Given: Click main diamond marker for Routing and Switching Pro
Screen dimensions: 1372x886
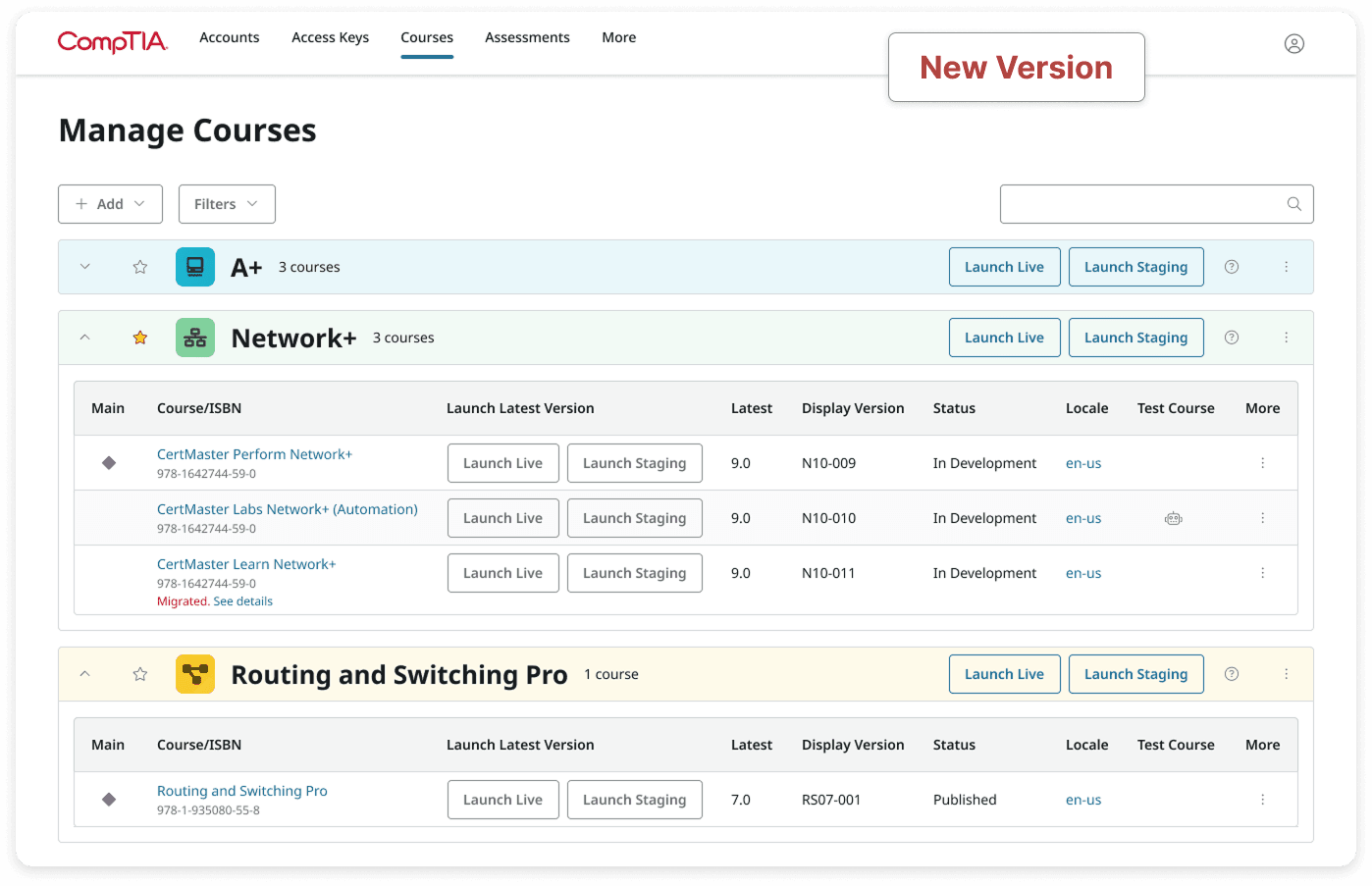Looking at the screenshot, I should (x=109, y=800).
